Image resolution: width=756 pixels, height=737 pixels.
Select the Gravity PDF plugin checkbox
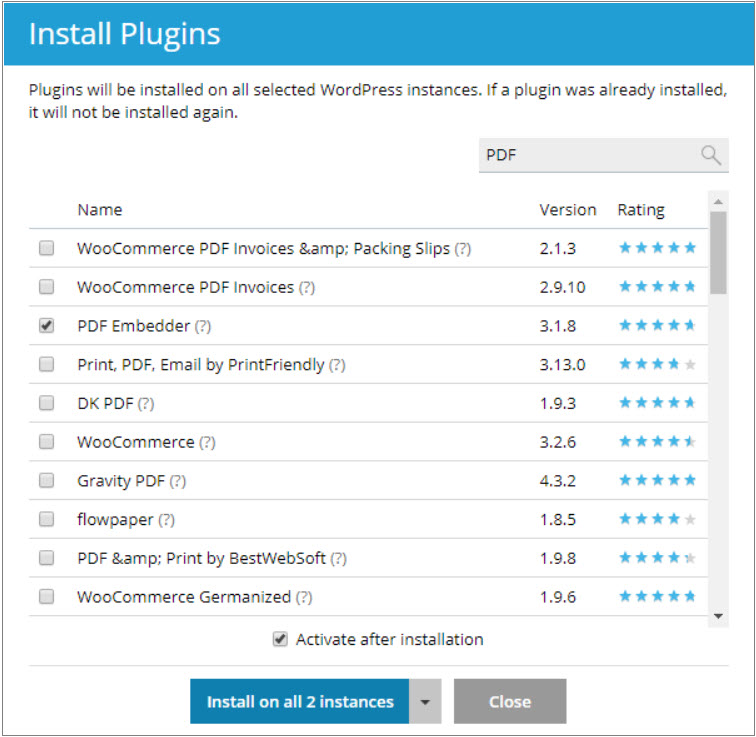click(47, 481)
